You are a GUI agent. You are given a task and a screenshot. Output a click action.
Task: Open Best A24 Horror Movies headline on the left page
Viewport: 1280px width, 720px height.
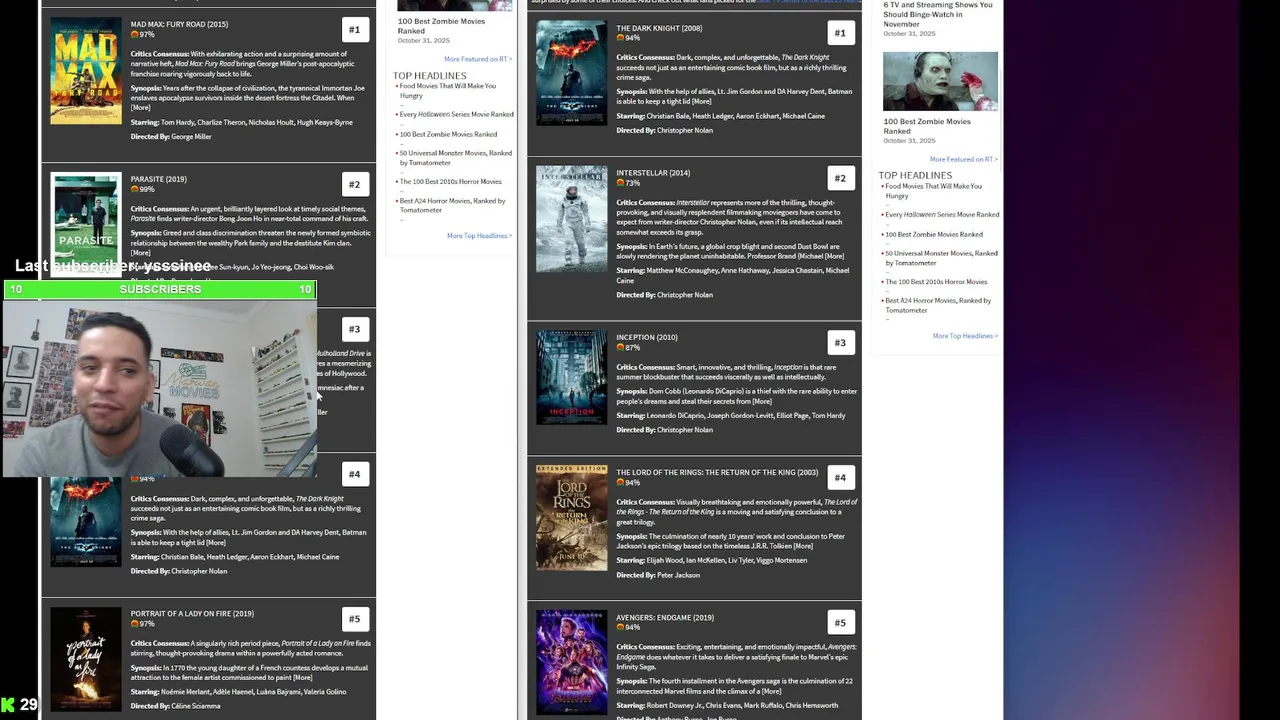tap(452, 206)
